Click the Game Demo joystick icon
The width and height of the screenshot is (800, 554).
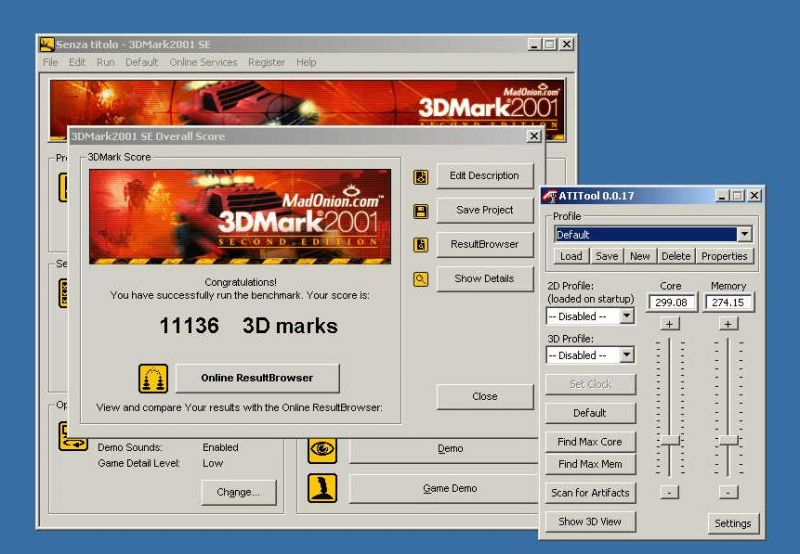point(322,488)
